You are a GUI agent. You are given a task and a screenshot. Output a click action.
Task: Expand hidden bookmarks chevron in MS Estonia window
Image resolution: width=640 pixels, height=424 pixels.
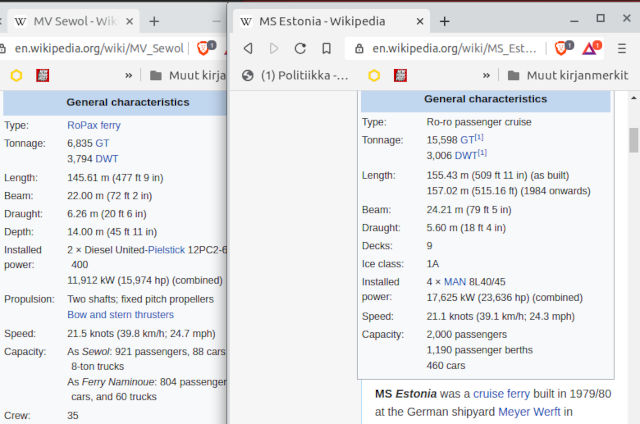(x=486, y=75)
